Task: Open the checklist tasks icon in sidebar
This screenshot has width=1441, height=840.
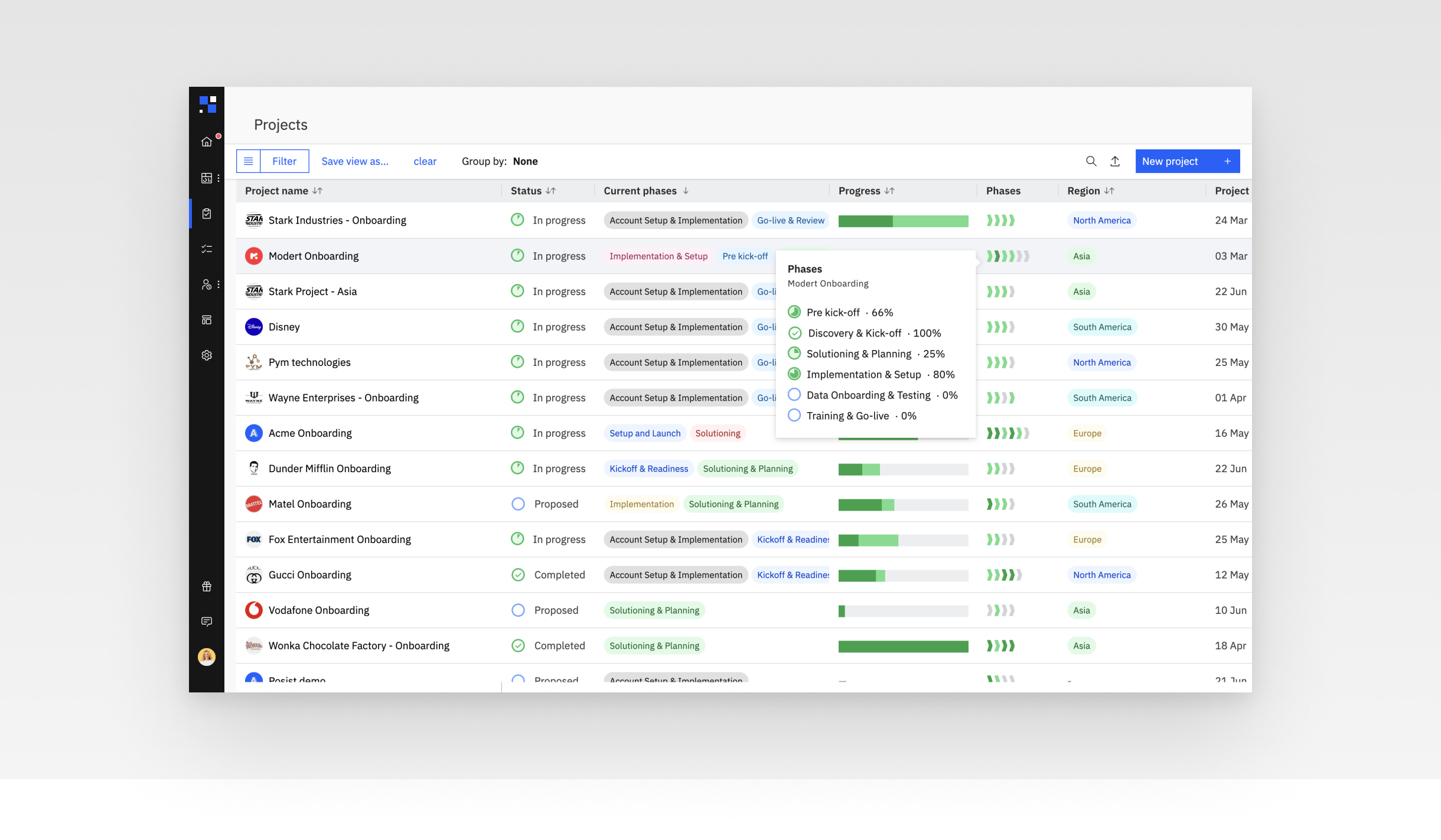Action: pyautogui.click(x=206, y=249)
